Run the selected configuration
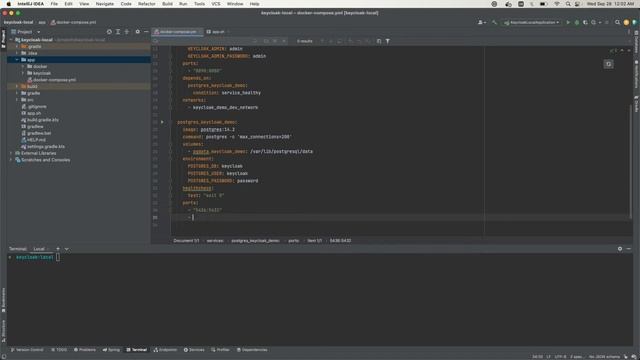640x360 pixels. [x=568, y=22]
